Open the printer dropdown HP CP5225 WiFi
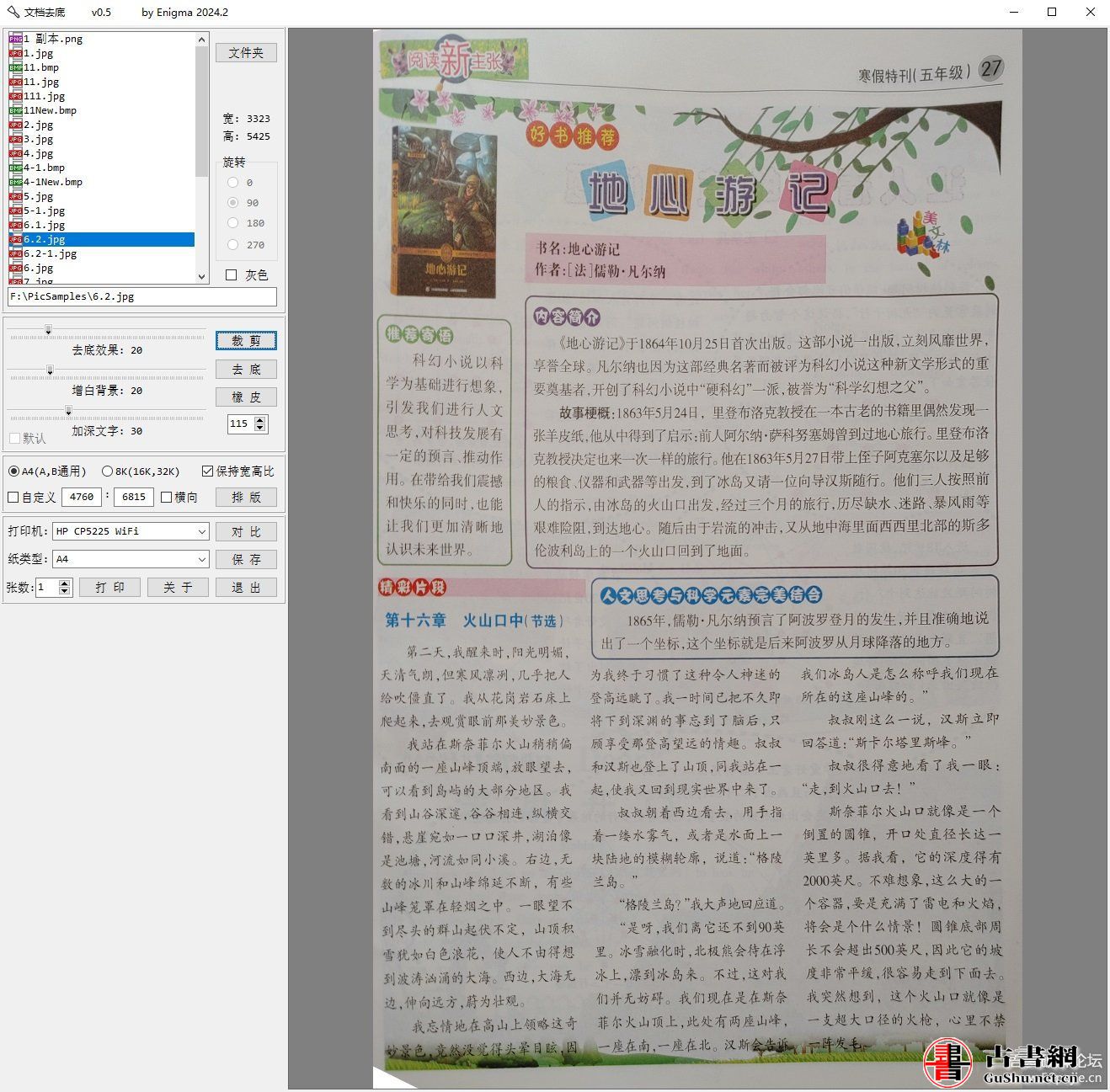The height and width of the screenshot is (1092, 1110). tap(201, 531)
